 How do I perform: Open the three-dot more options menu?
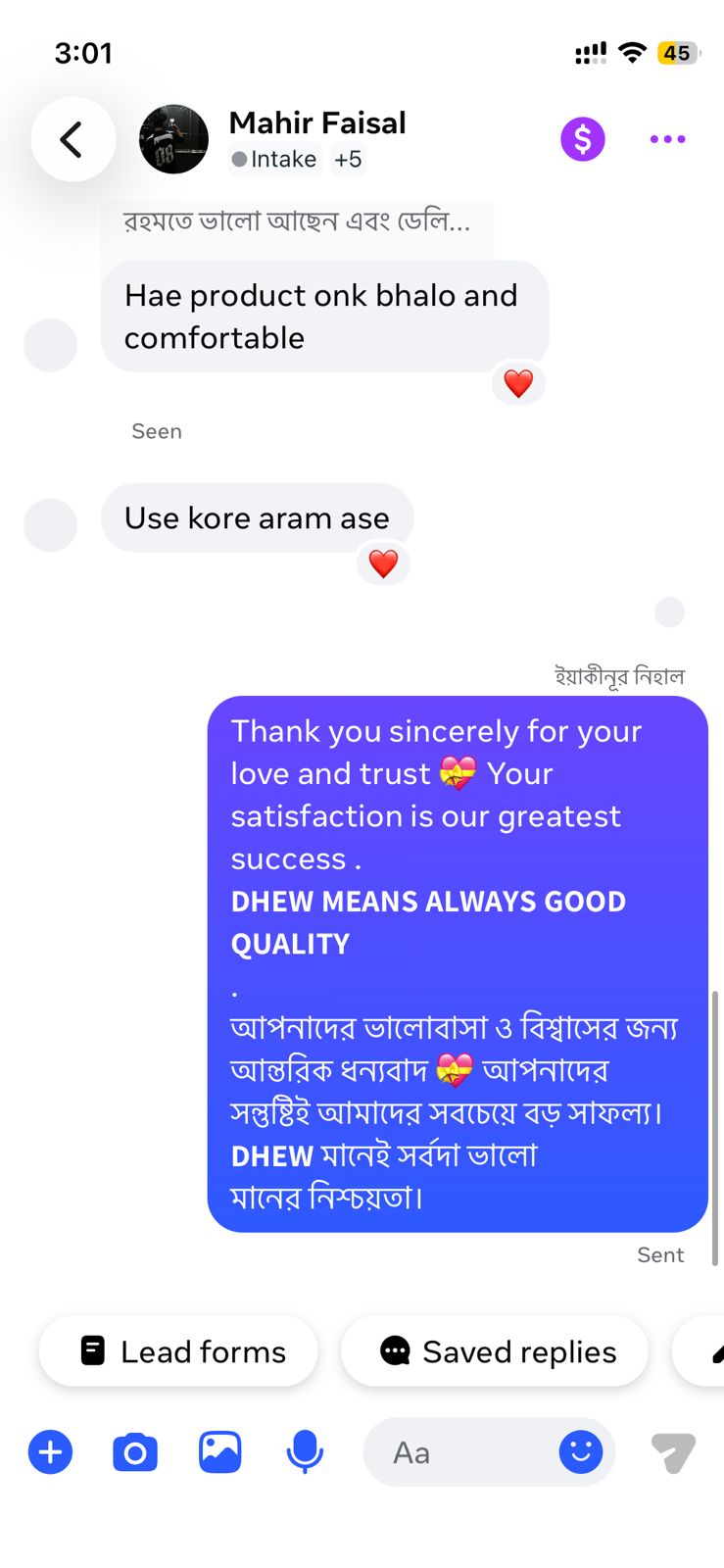(667, 139)
